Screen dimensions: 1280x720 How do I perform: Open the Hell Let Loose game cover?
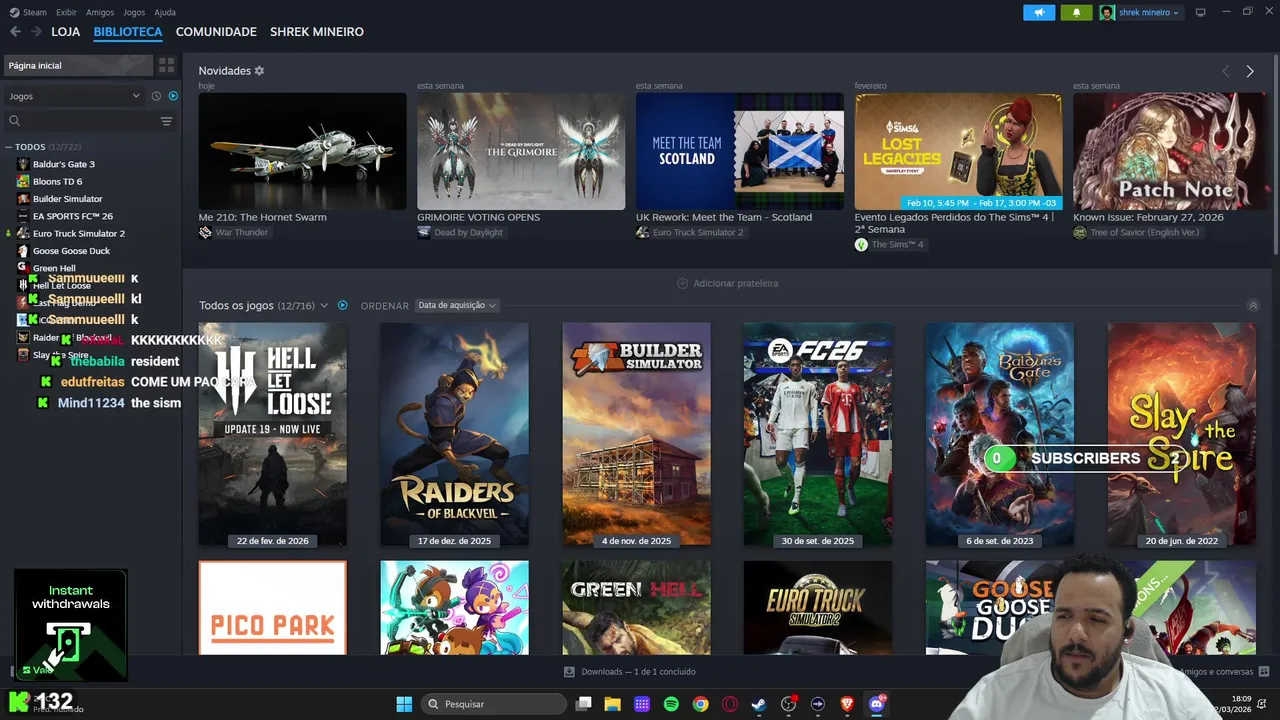(273, 434)
